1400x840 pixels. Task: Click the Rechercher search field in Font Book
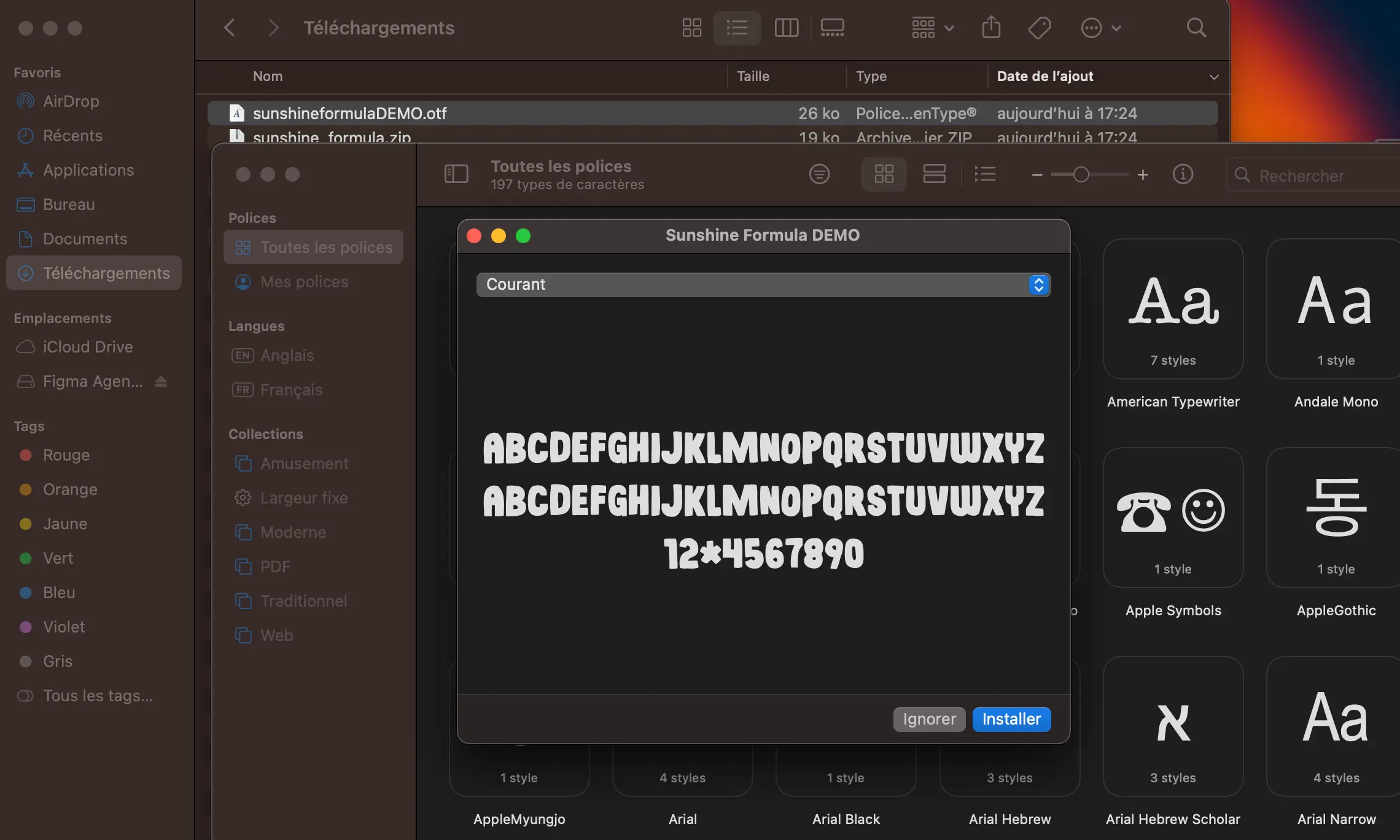(x=1313, y=176)
